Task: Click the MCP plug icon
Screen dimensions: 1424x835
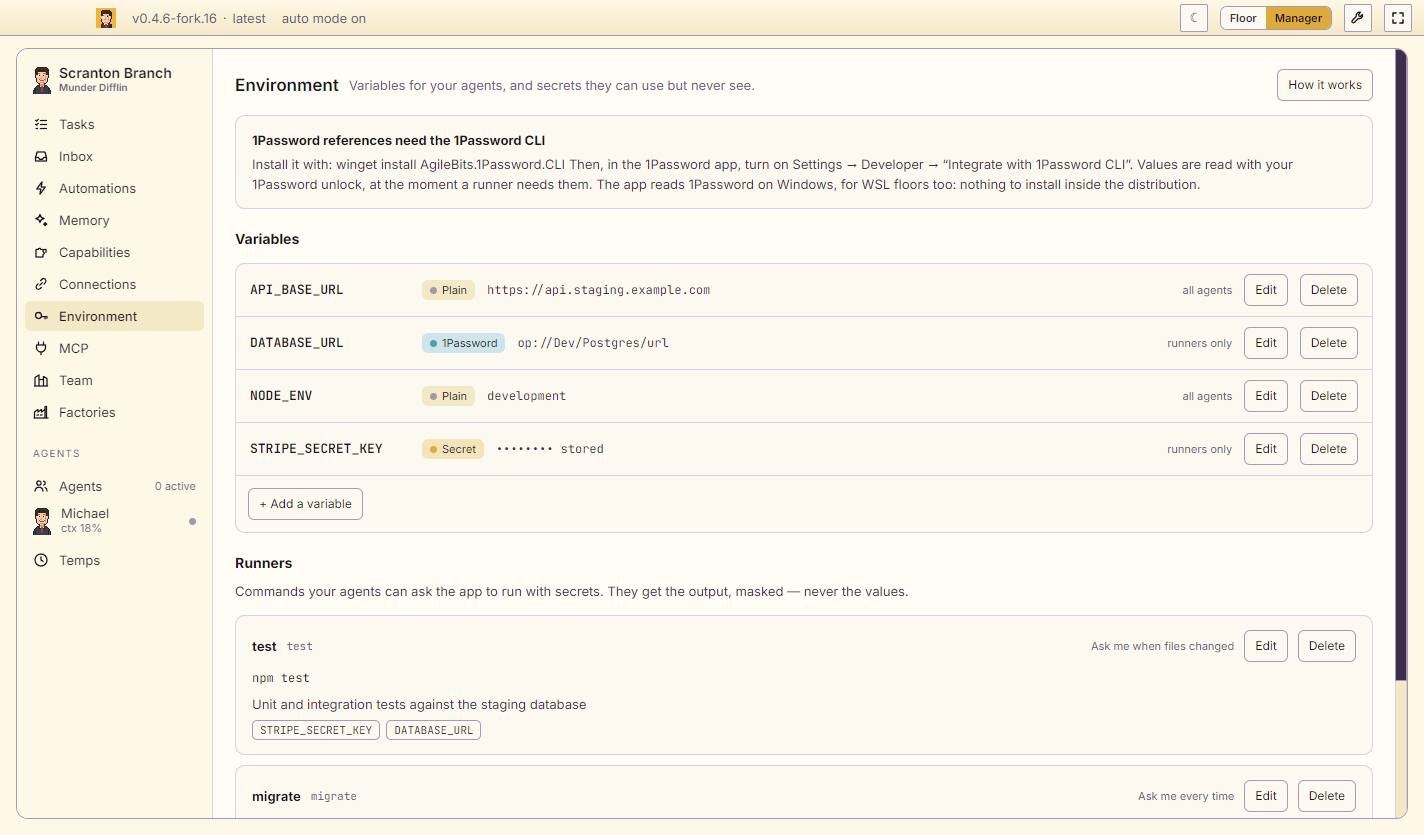Action: tap(41, 349)
